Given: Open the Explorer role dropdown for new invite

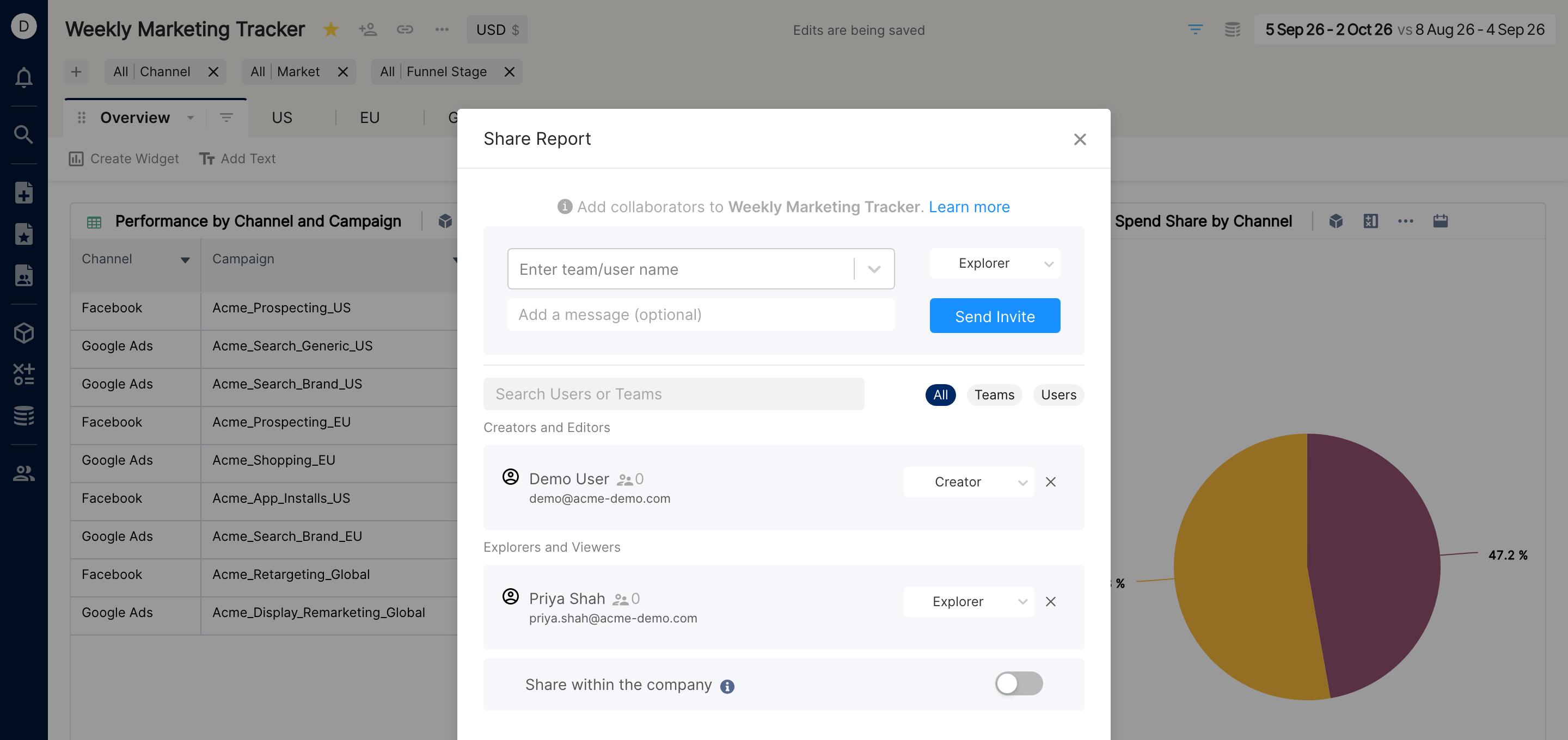Looking at the screenshot, I should [x=995, y=263].
